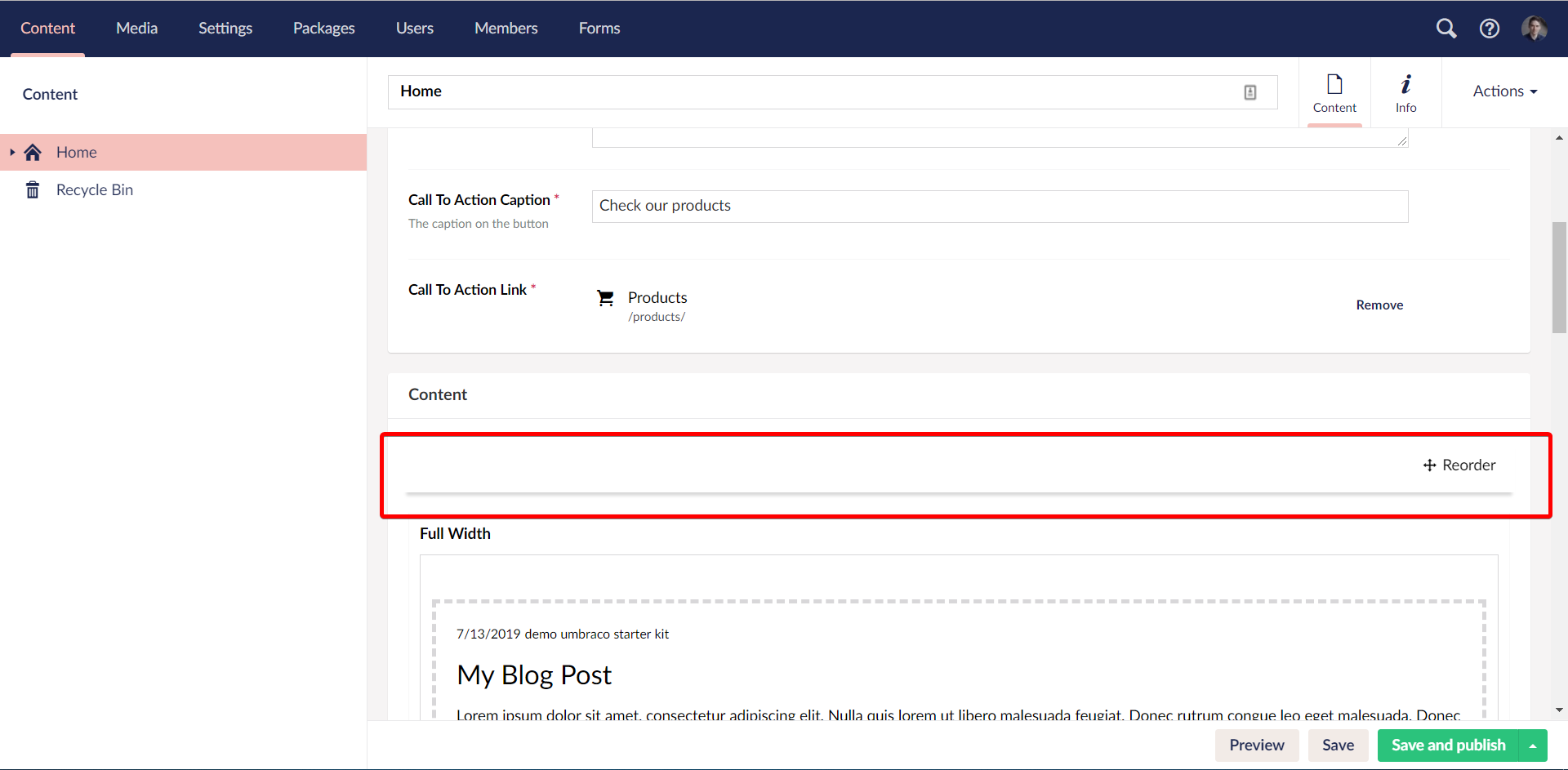Viewport: 1568px width, 770px height.
Task: Click '7/13/2019 demo umbraco starter kit' text
Action: point(563,634)
